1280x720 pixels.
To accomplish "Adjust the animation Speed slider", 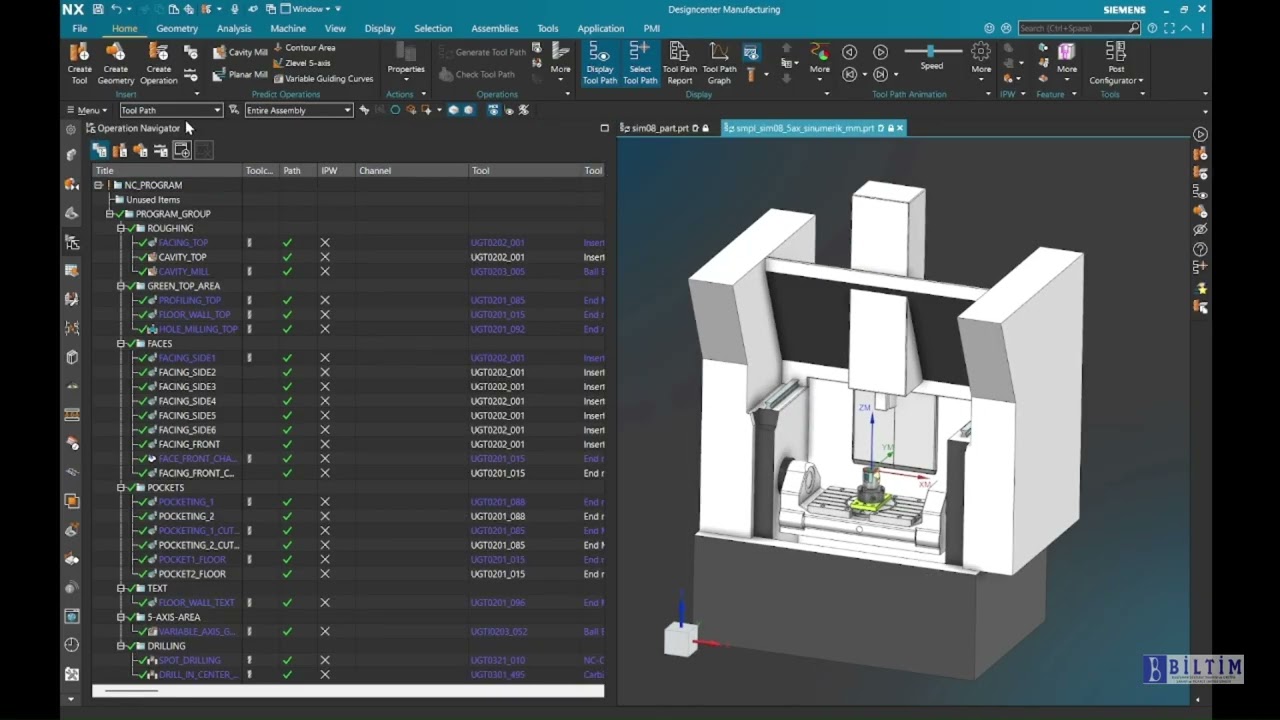I will click(931, 51).
